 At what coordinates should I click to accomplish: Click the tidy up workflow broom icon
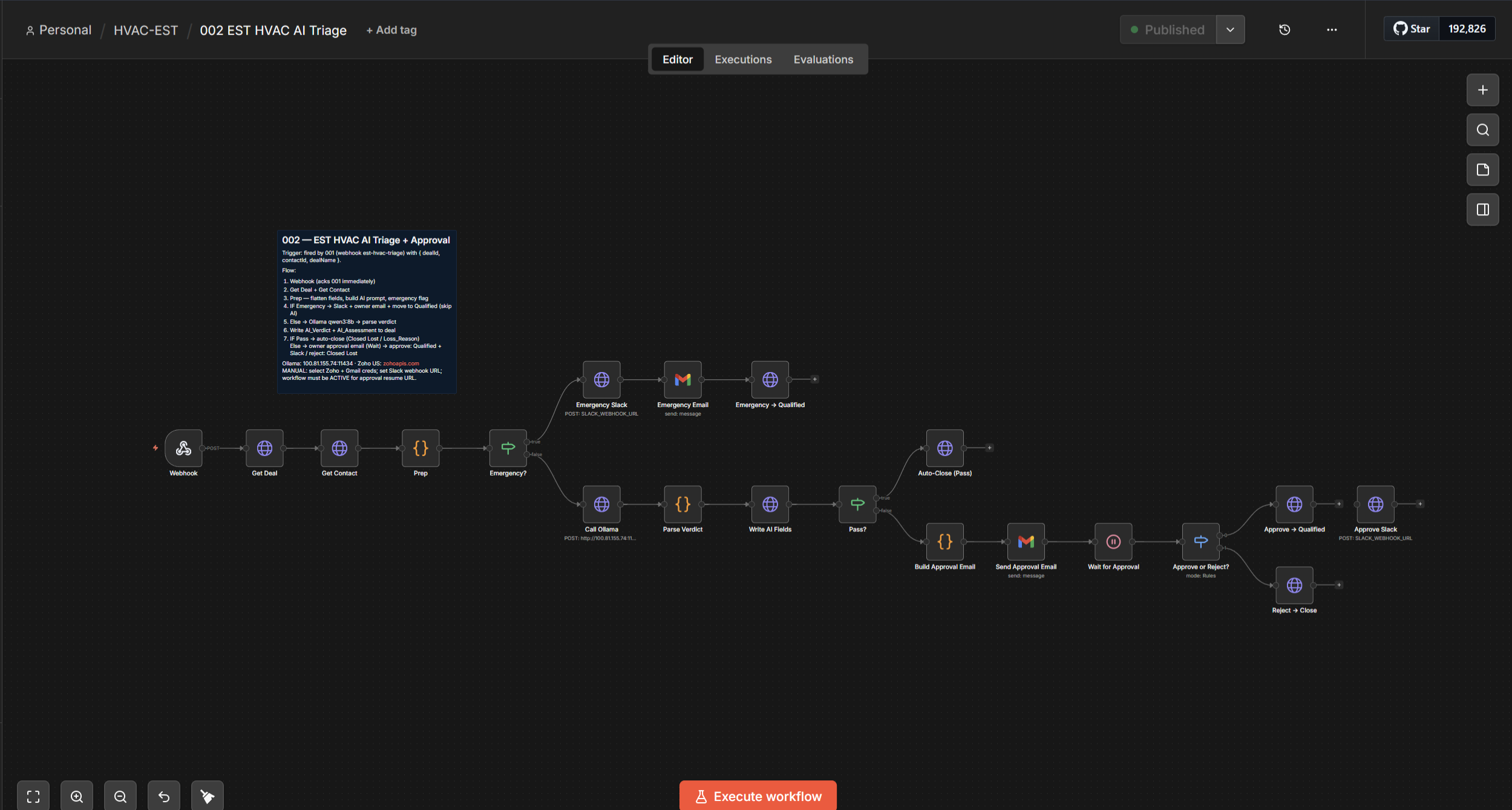click(208, 796)
